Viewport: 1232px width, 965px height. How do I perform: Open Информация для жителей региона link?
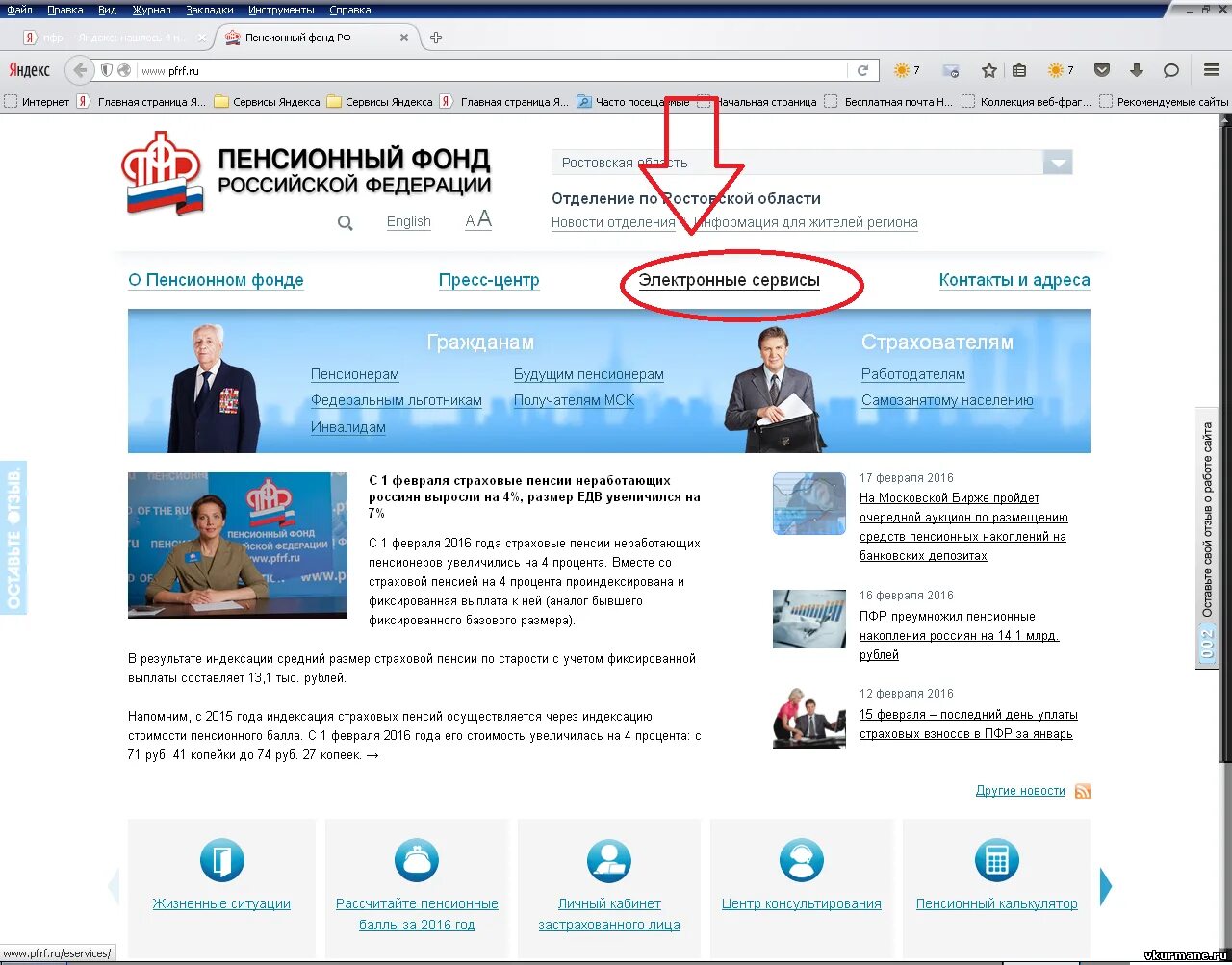[x=806, y=222]
